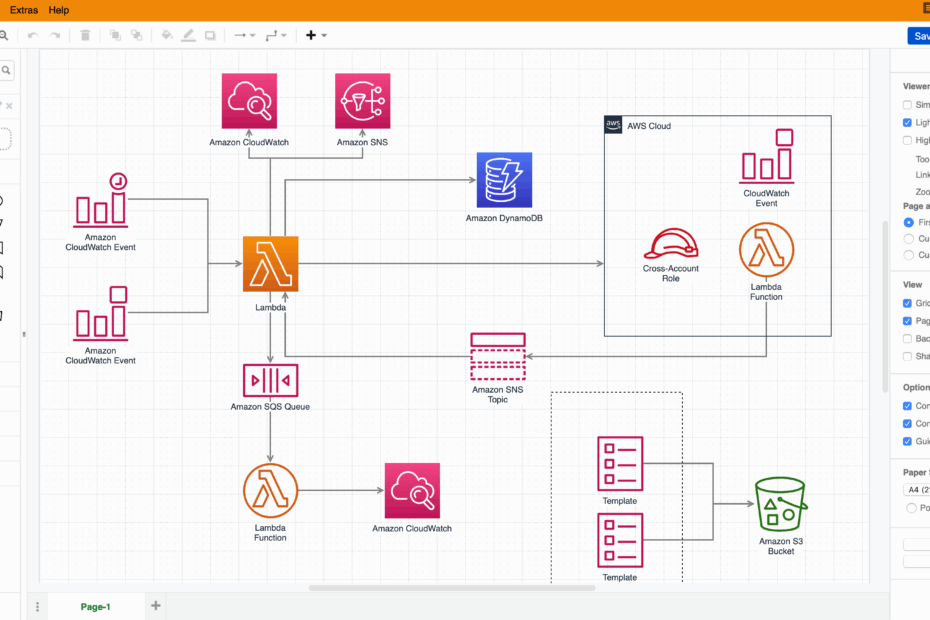This screenshot has height=620, width=930.
Task: Enable the 'High' highlight checkbox
Action: pyautogui.click(x=907, y=140)
